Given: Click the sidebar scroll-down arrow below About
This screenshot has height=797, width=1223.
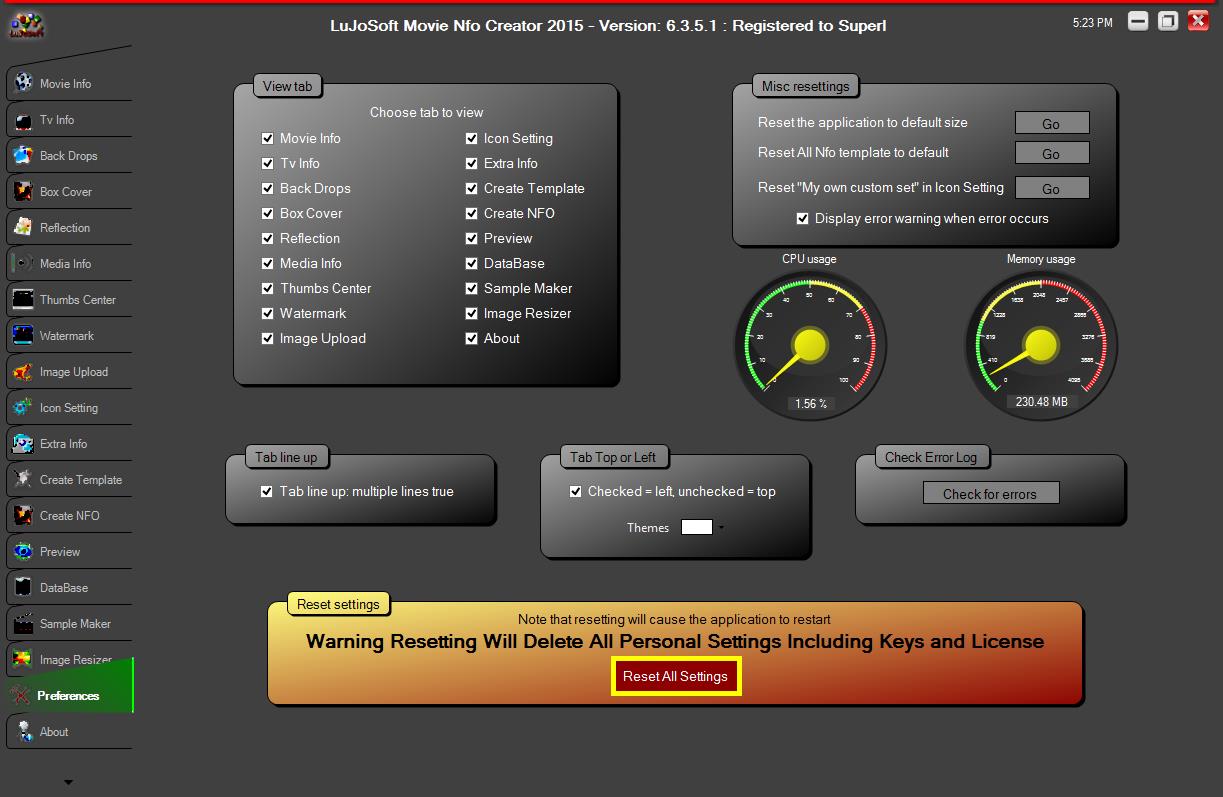Looking at the screenshot, I should point(68,782).
